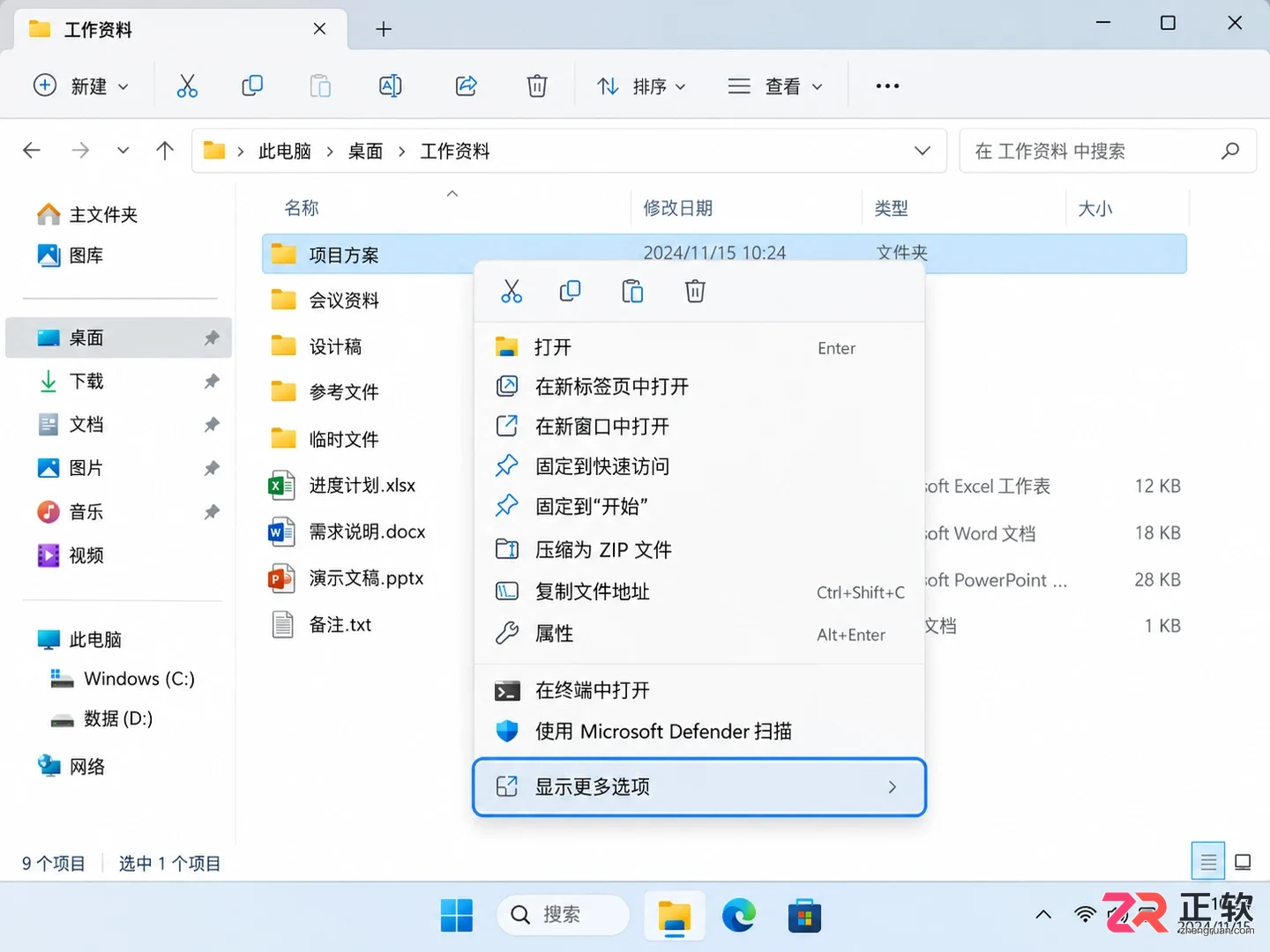Choose 打开 from the context menu

699,347
